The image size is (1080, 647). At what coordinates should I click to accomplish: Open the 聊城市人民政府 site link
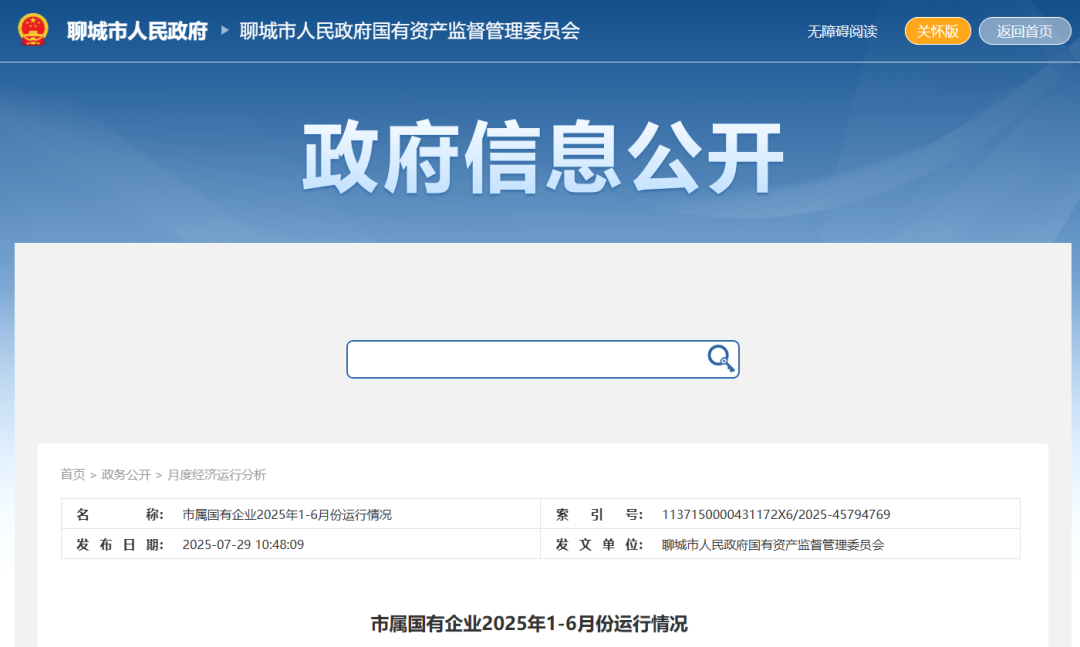click(137, 31)
